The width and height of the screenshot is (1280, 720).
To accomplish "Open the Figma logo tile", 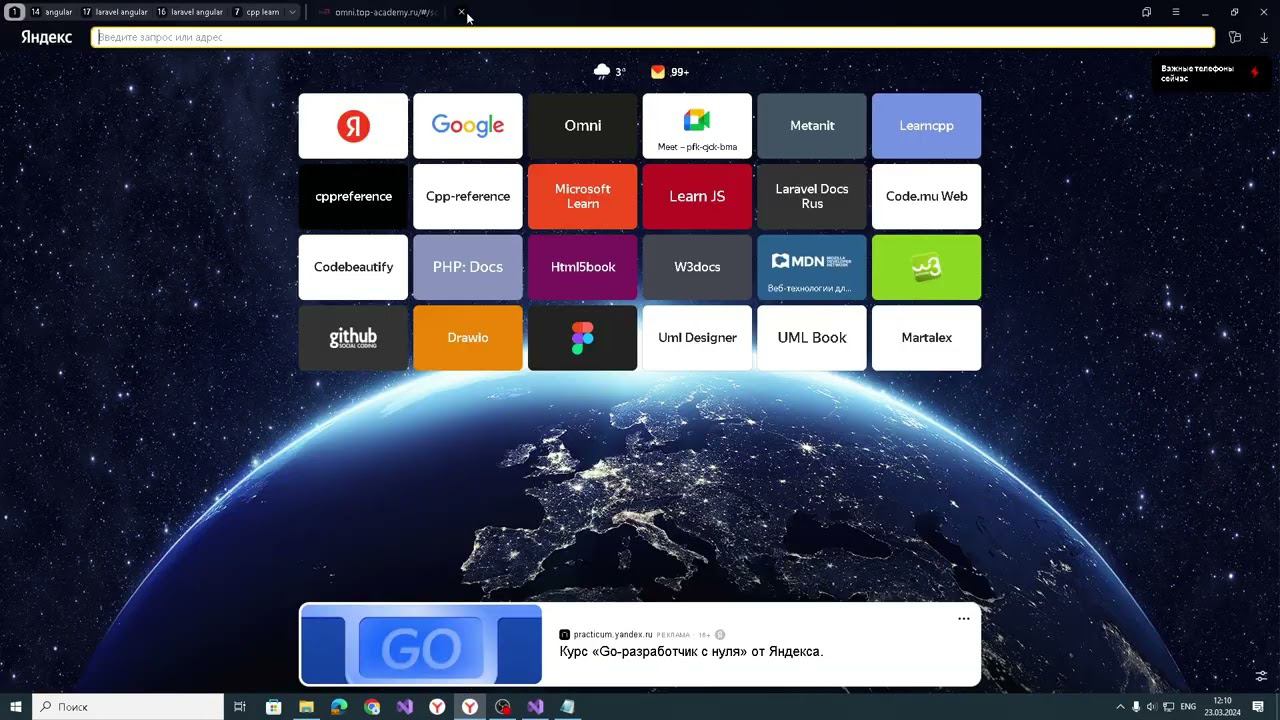I will [x=582, y=338].
